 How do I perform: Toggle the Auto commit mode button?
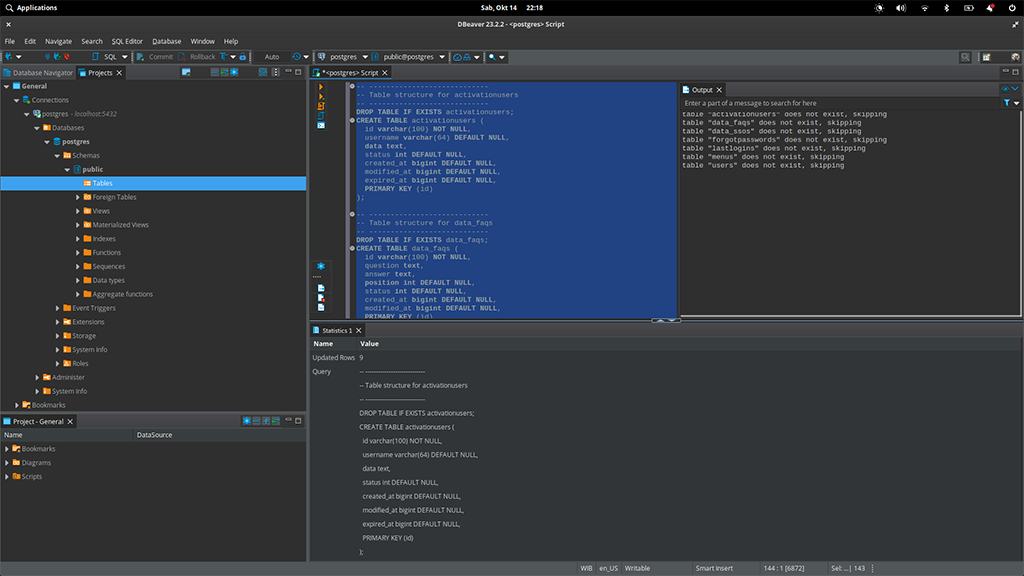point(272,57)
